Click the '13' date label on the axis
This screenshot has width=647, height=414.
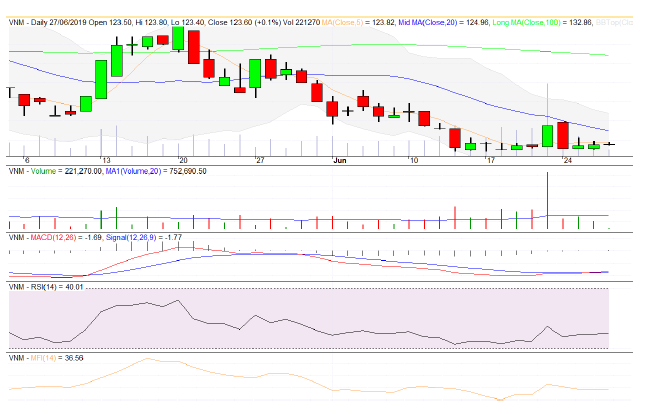tap(106, 161)
